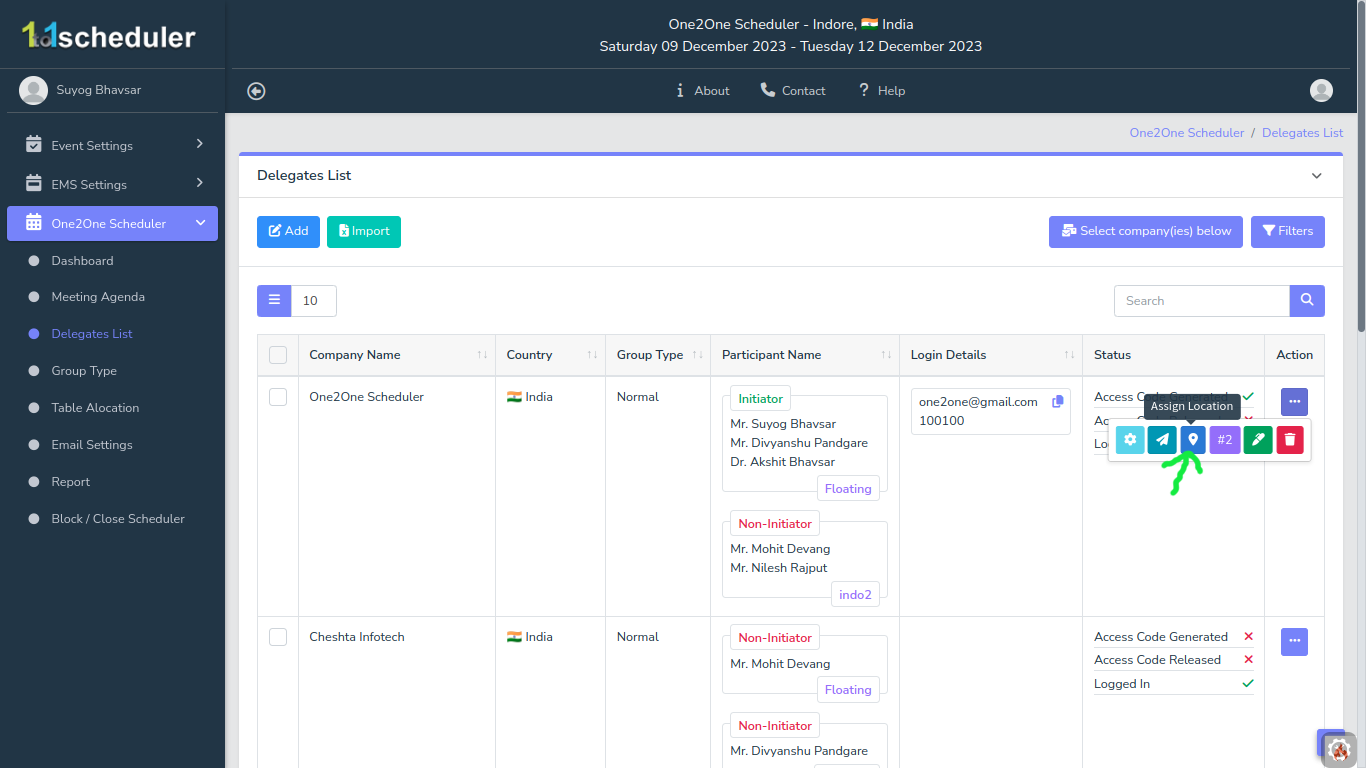Screen dimensions: 1366x768
Task: Open the About link in top bar
Action: 703,91
